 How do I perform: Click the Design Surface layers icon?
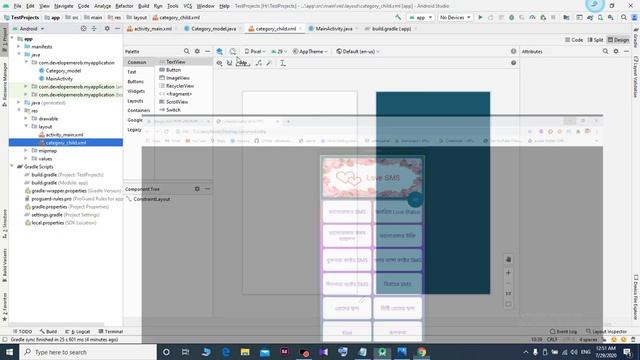[219, 51]
